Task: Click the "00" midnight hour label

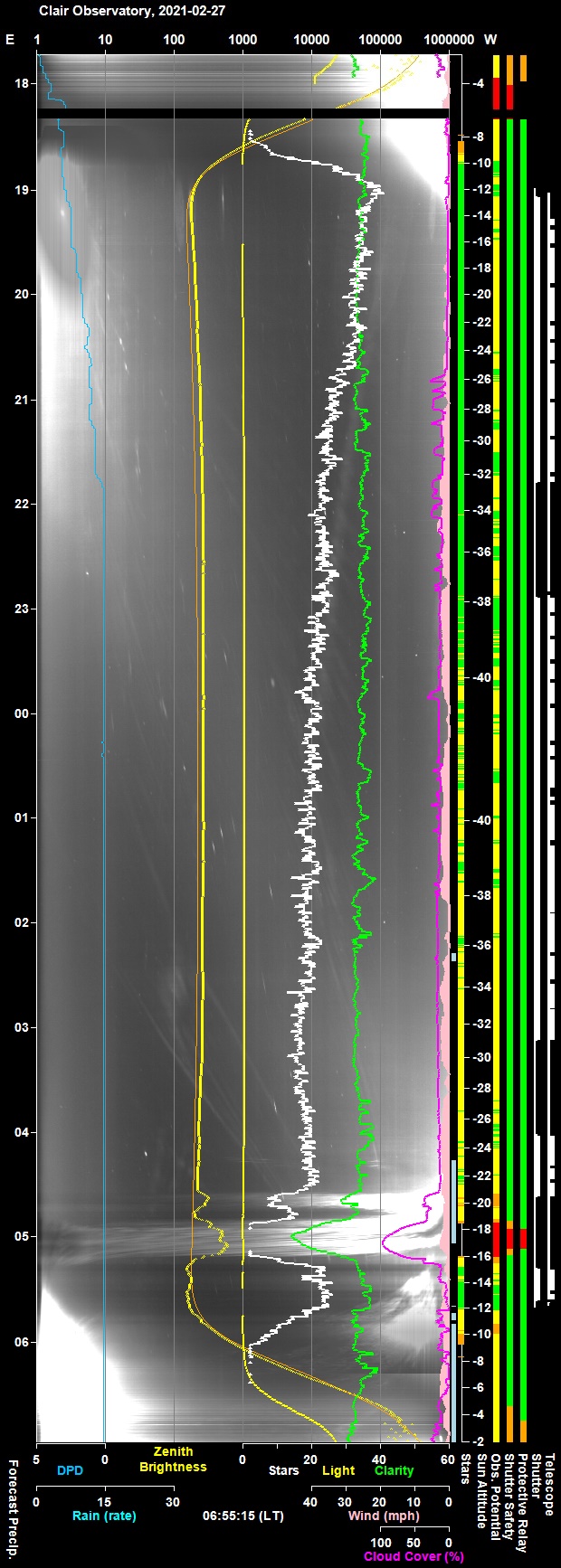Action: [x=22, y=713]
